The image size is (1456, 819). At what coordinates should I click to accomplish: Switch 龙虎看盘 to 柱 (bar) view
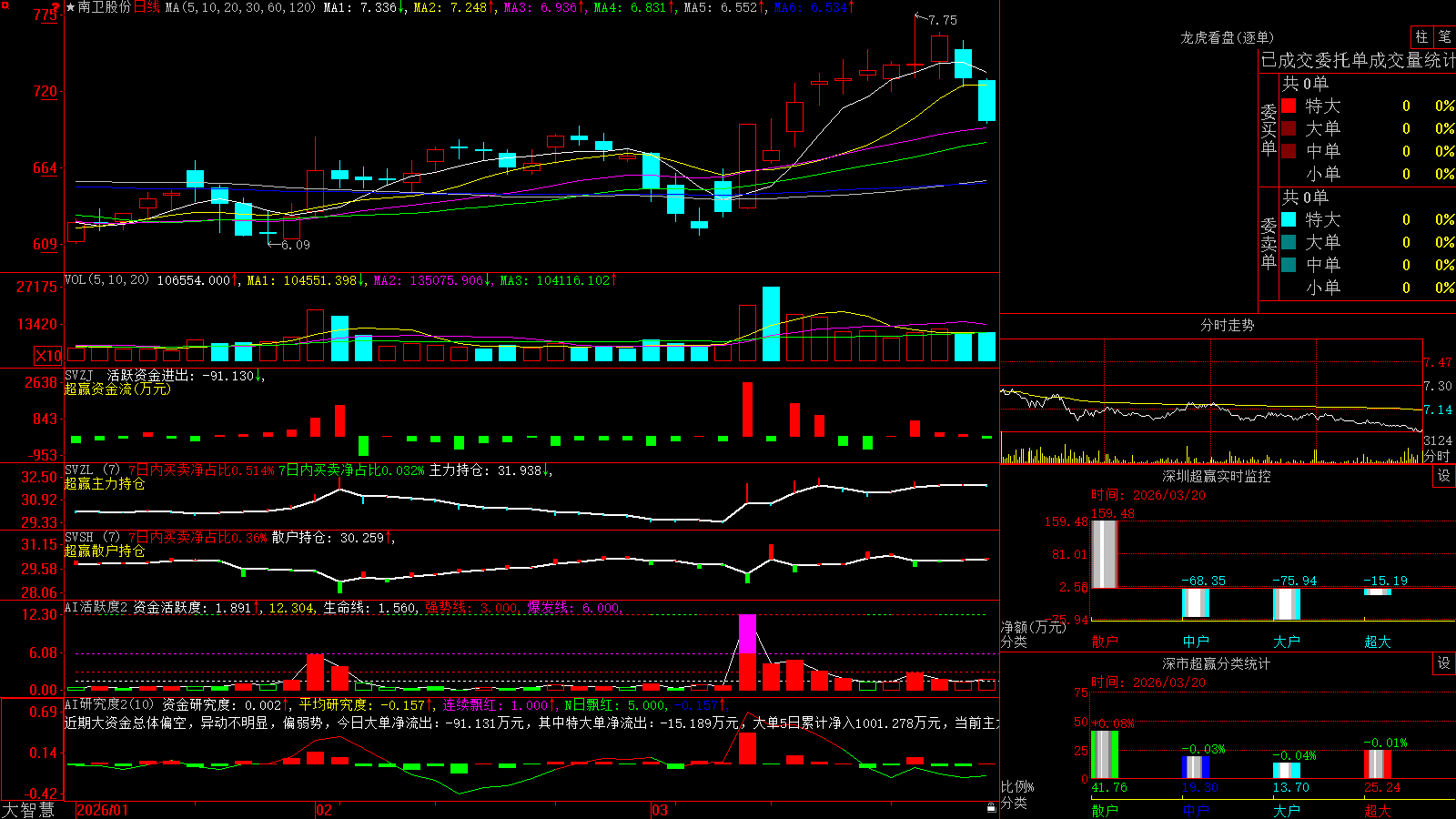1421,36
